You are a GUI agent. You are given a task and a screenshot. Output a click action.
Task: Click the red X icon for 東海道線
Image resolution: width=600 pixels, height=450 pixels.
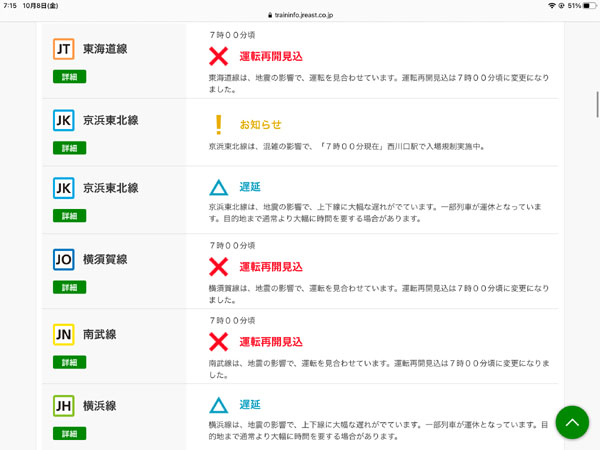tap(218, 56)
